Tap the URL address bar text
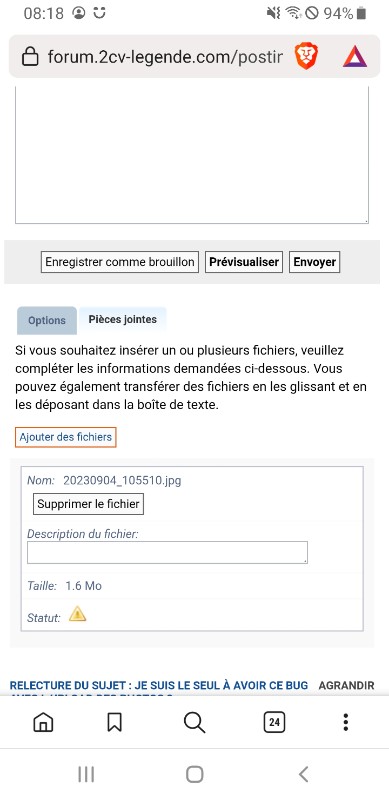This screenshot has width=389, height=800. click(165, 57)
